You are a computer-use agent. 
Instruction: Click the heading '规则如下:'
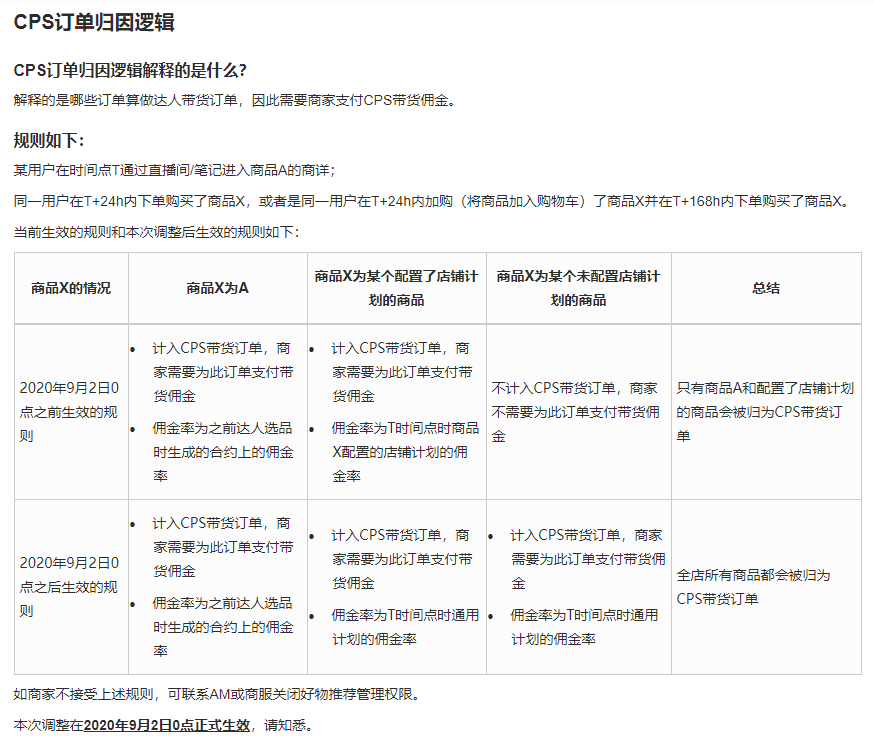coord(49,140)
